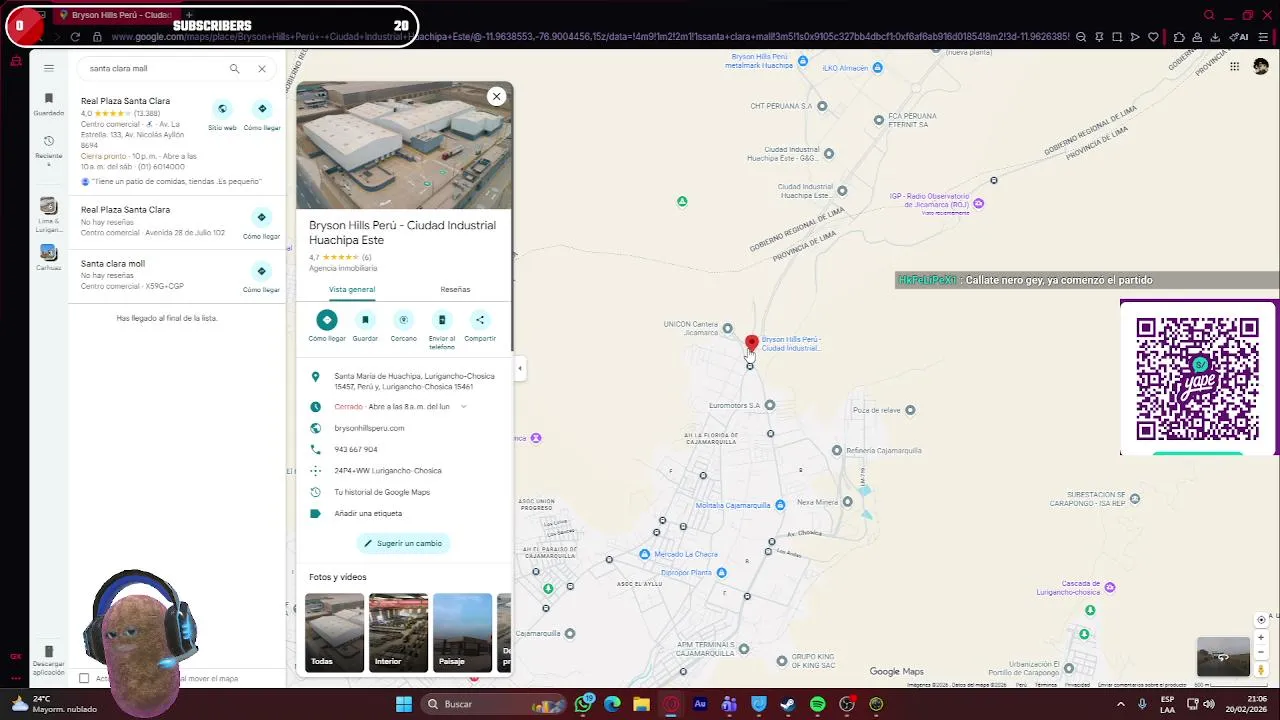The height and width of the screenshot is (720, 1280).
Task: Open Windows Start menu
Action: pyautogui.click(x=403, y=704)
